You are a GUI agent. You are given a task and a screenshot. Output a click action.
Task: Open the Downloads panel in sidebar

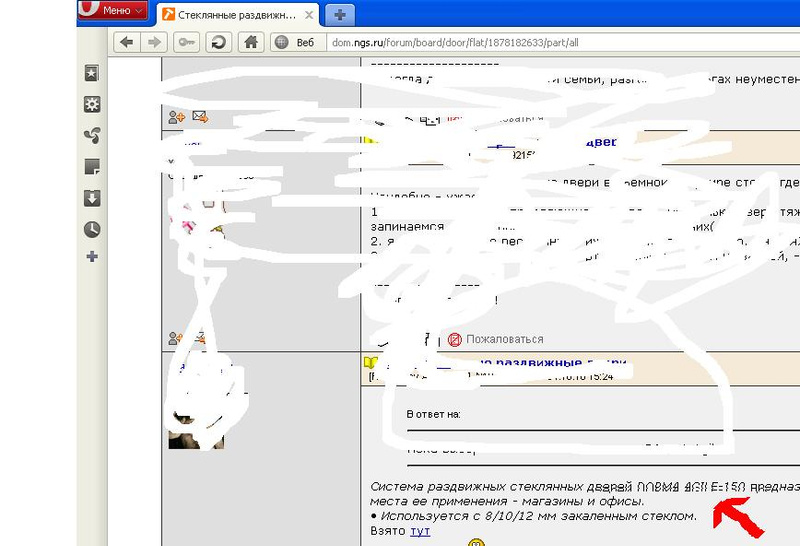92,198
